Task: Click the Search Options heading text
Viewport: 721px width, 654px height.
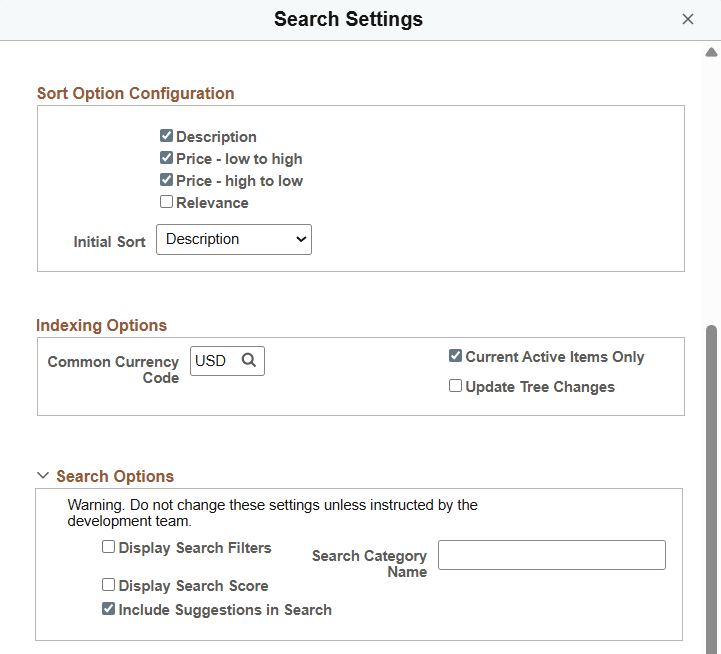Action: point(115,476)
